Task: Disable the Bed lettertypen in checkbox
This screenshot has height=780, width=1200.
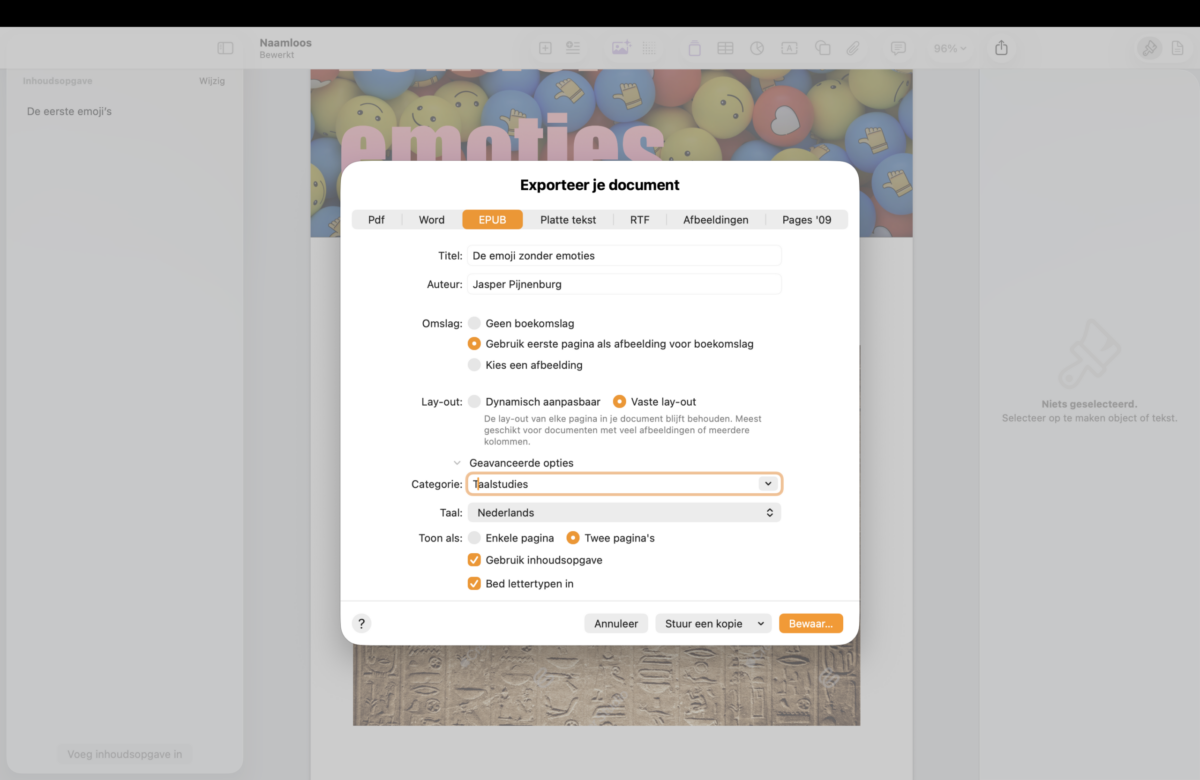Action: point(475,583)
